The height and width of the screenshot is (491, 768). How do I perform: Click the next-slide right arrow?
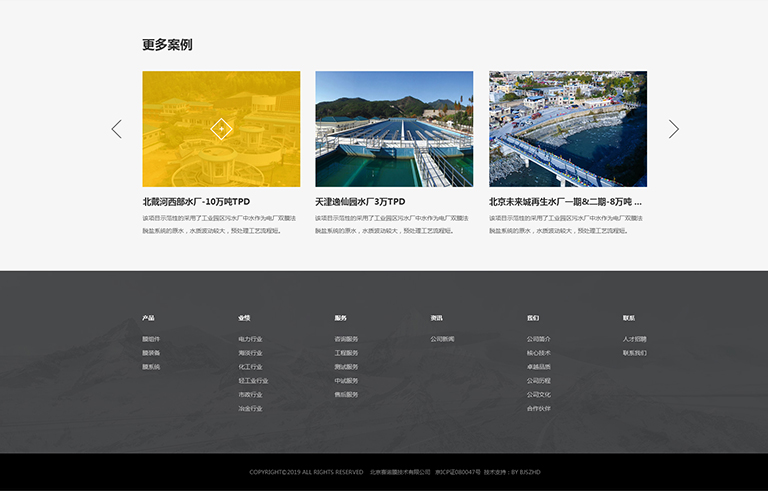673,129
